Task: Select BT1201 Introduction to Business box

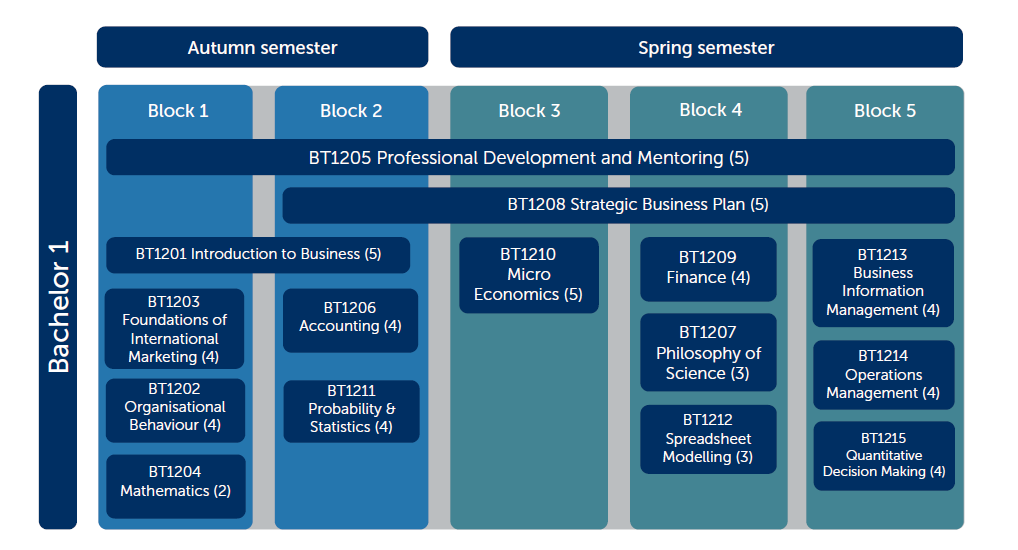Action: click(x=258, y=255)
